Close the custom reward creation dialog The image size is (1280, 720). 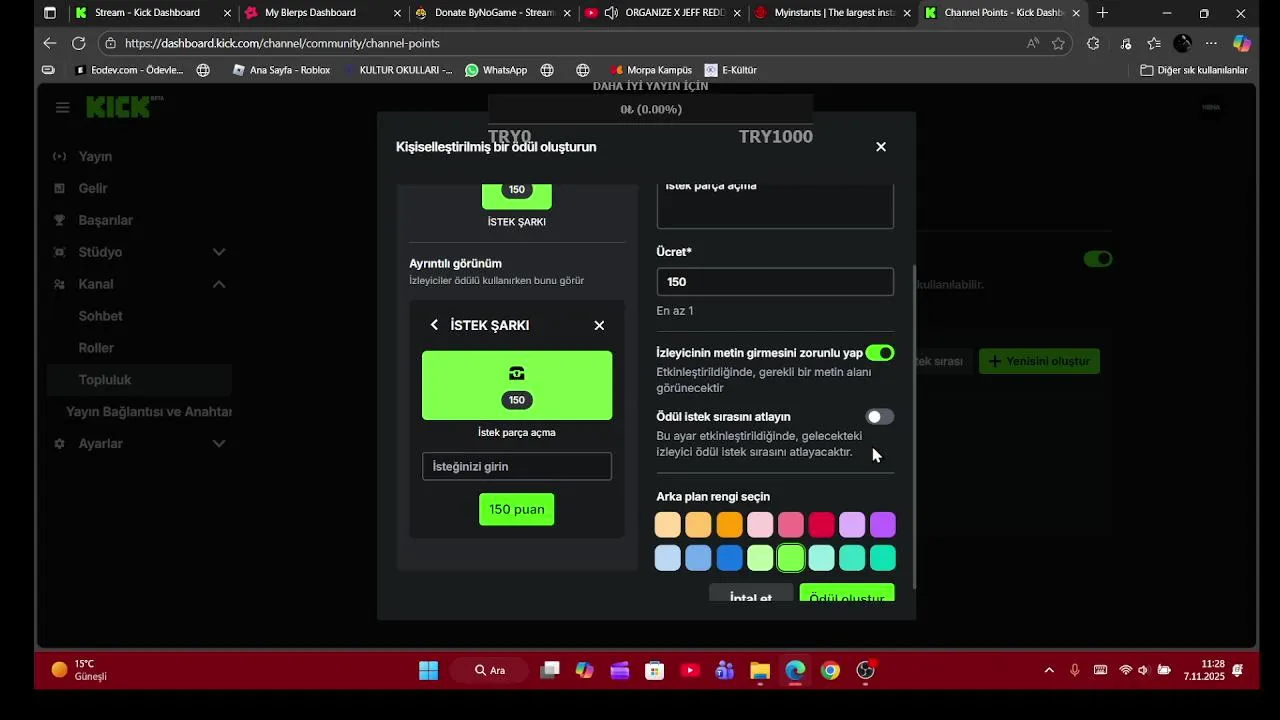(881, 147)
